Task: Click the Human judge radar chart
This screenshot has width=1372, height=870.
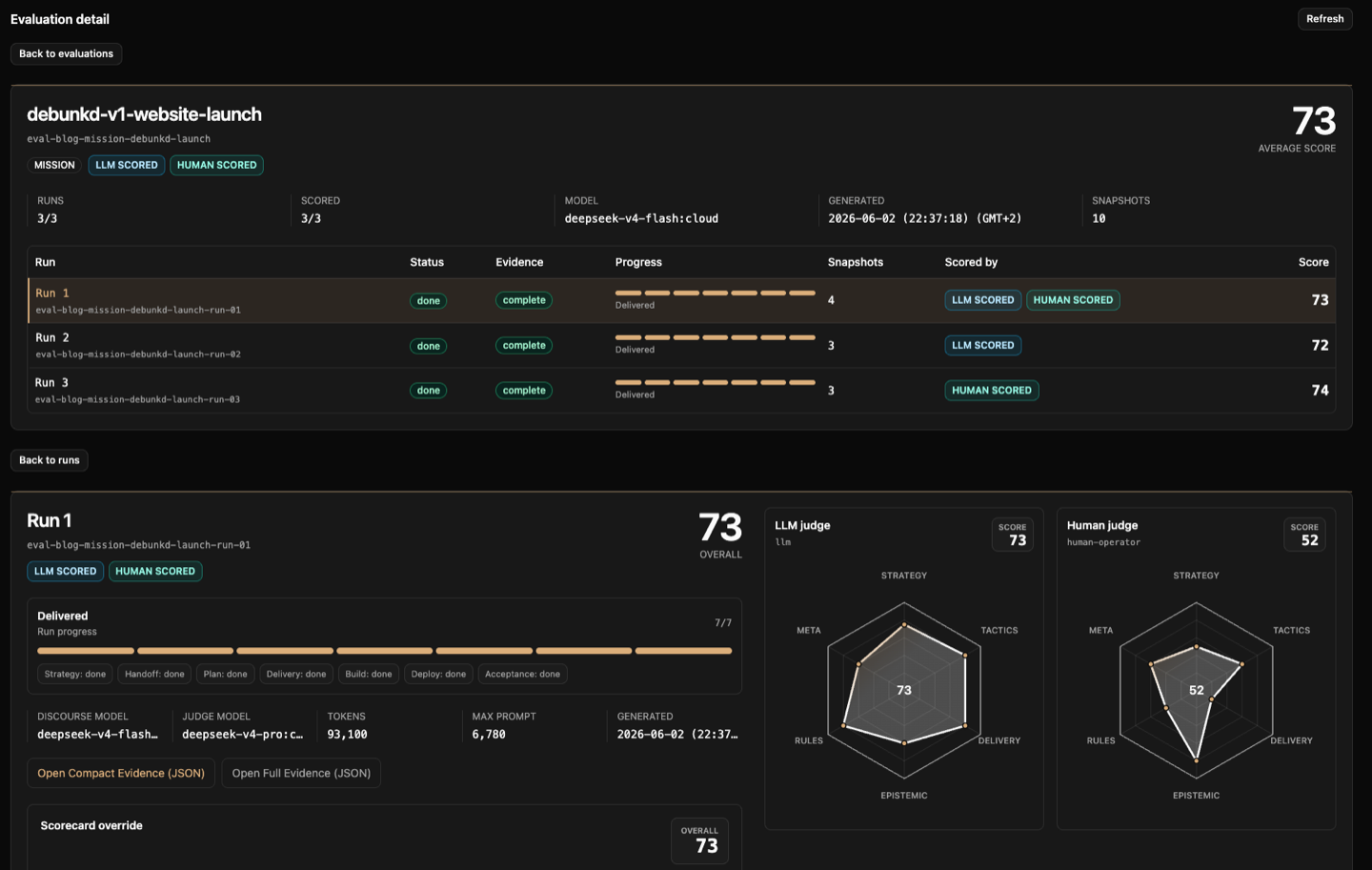Action: point(1196,690)
